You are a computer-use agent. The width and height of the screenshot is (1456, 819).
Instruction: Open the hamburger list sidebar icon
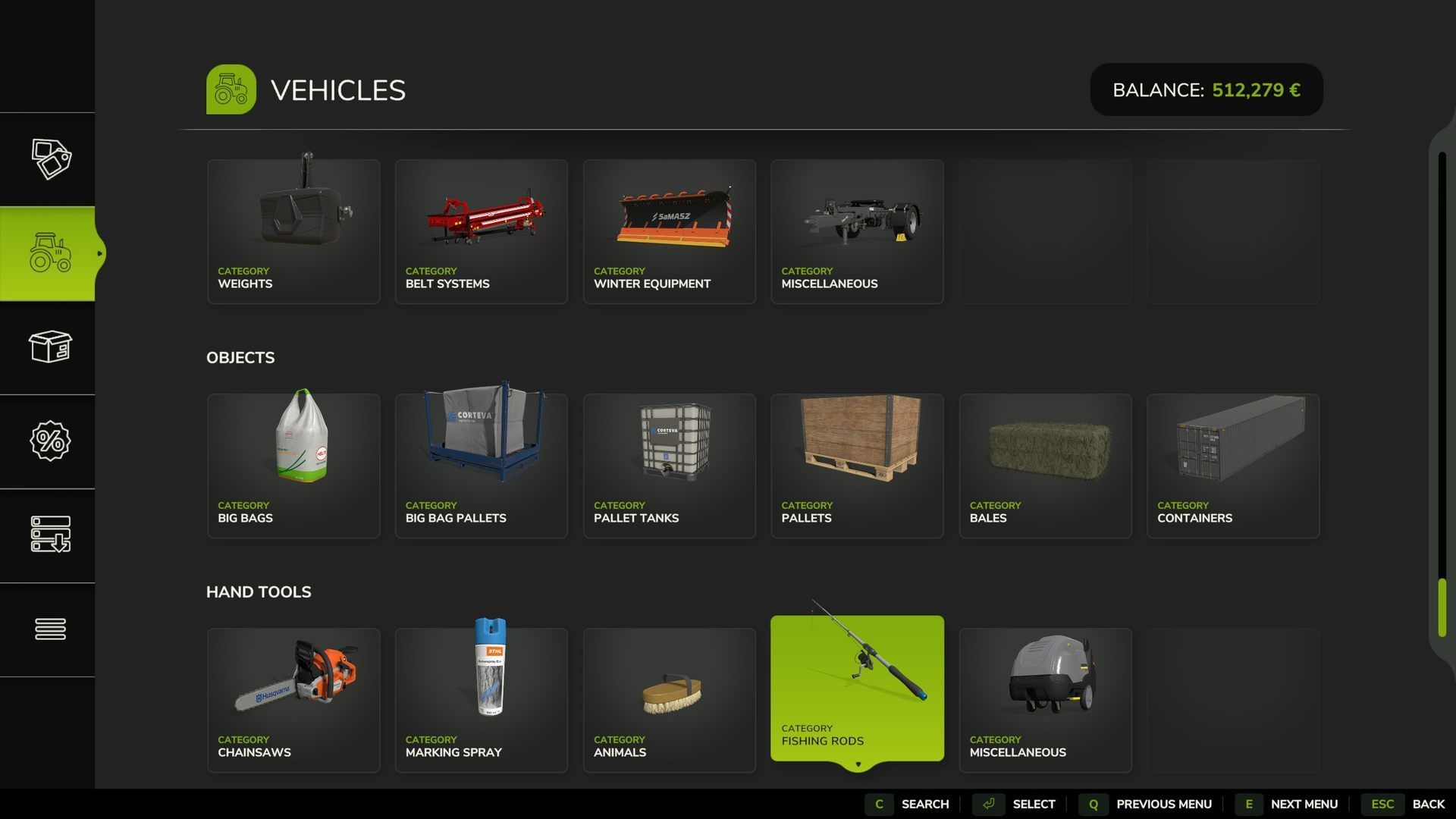point(50,629)
